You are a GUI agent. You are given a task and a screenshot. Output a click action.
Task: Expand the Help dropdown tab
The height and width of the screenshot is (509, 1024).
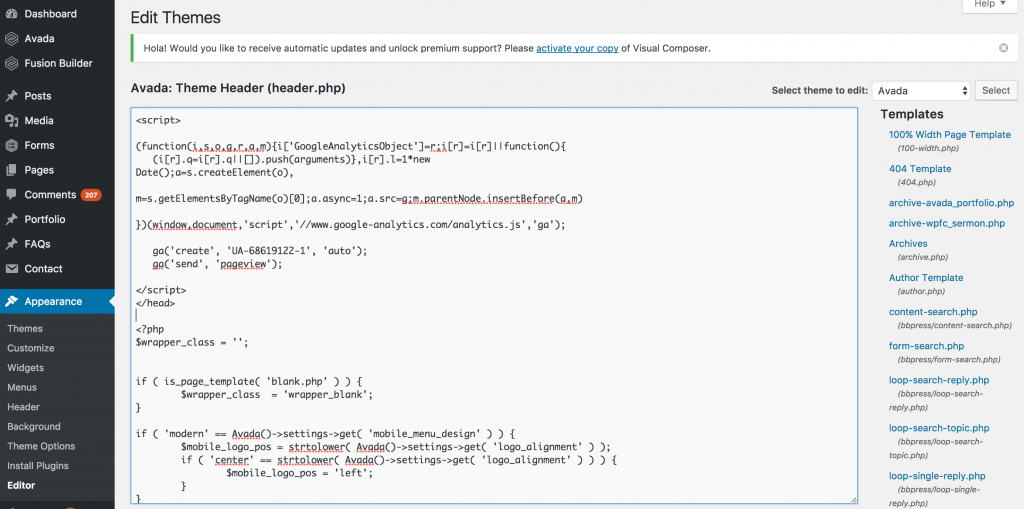(990, 5)
